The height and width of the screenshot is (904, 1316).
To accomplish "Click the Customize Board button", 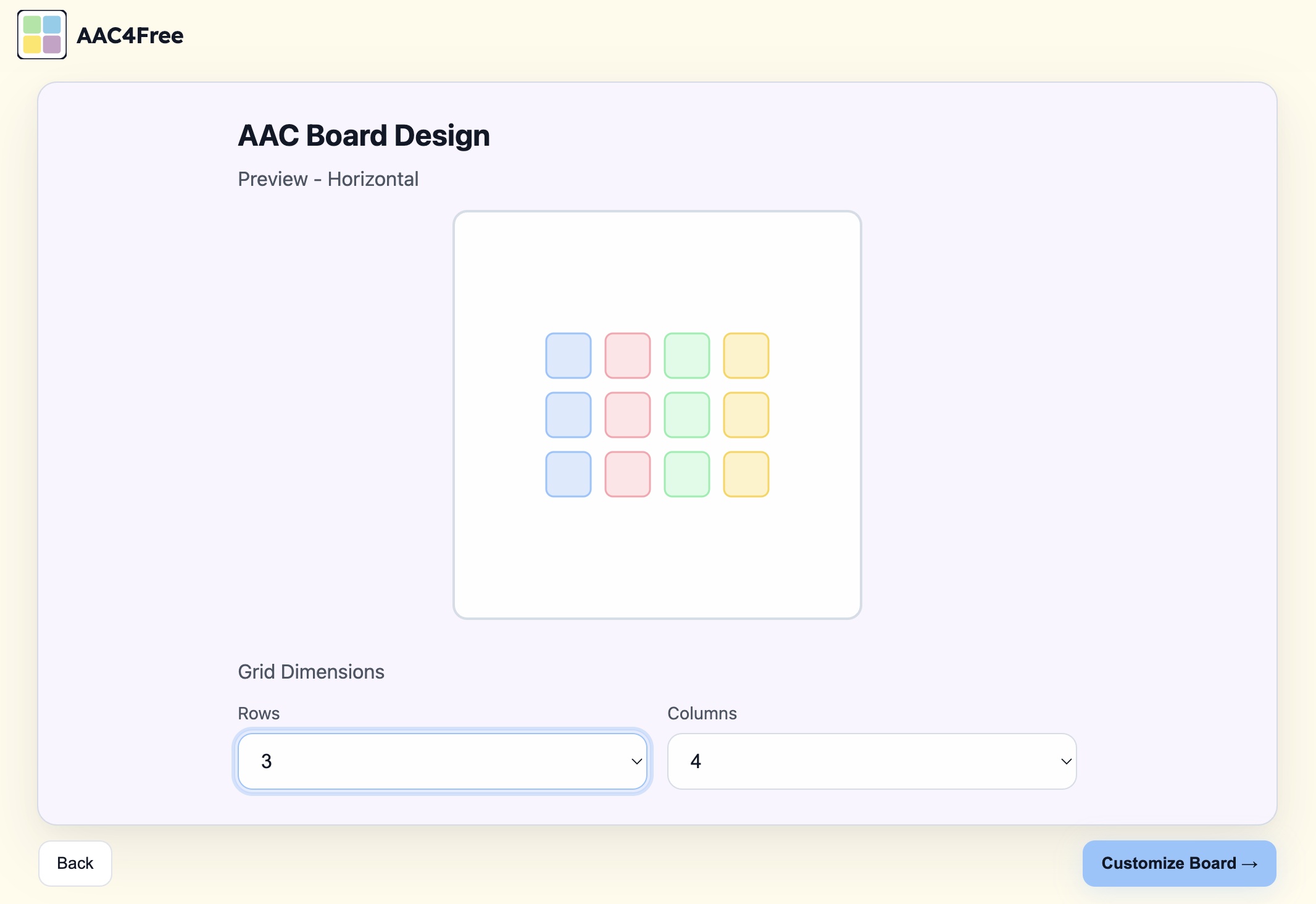I will pyautogui.click(x=1179, y=863).
